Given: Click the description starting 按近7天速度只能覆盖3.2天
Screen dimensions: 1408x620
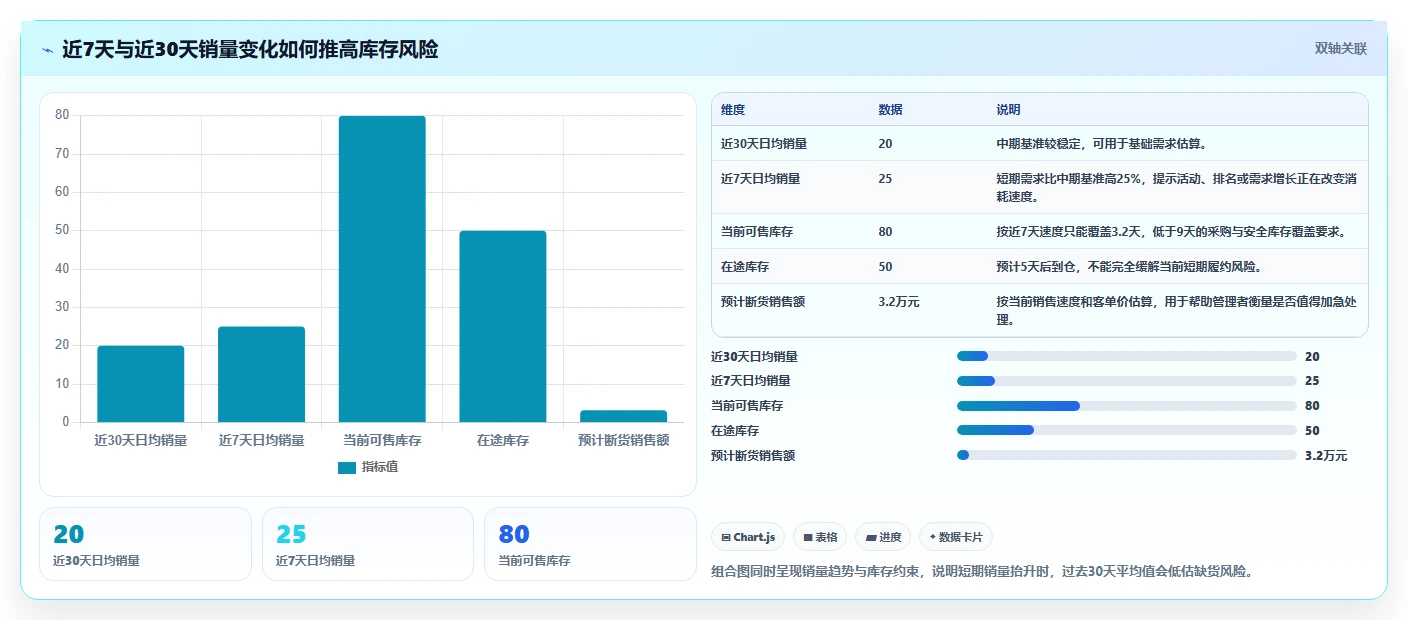Looking at the screenshot, I should 1171,232.
